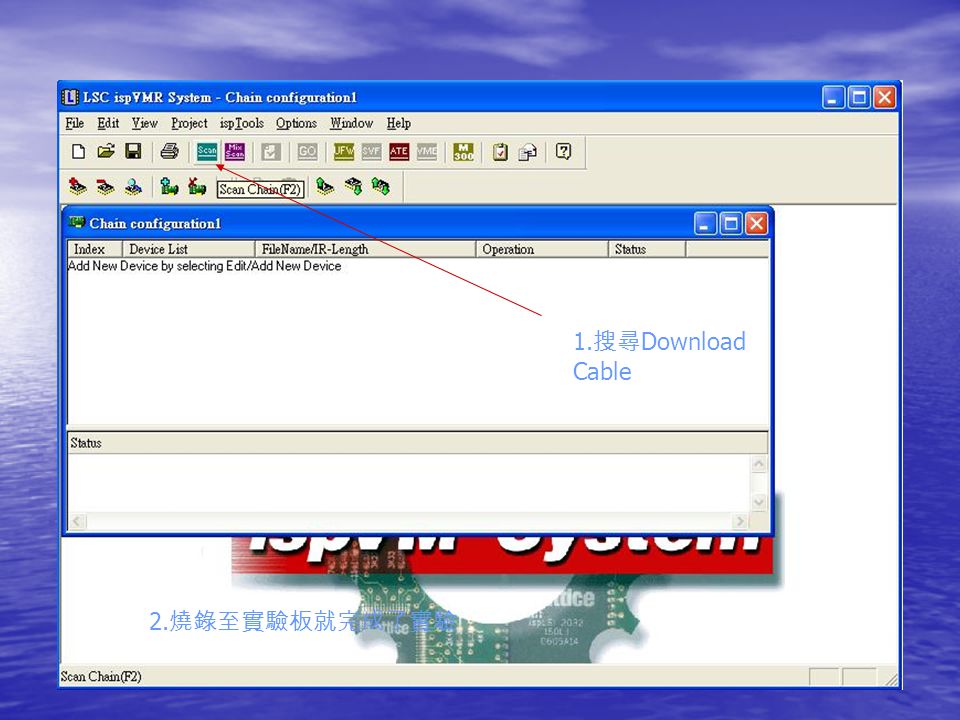The width and height of the screenshot is (960, 720).
Task: Click the Device List column header
Action: click(x=189, y=249)
